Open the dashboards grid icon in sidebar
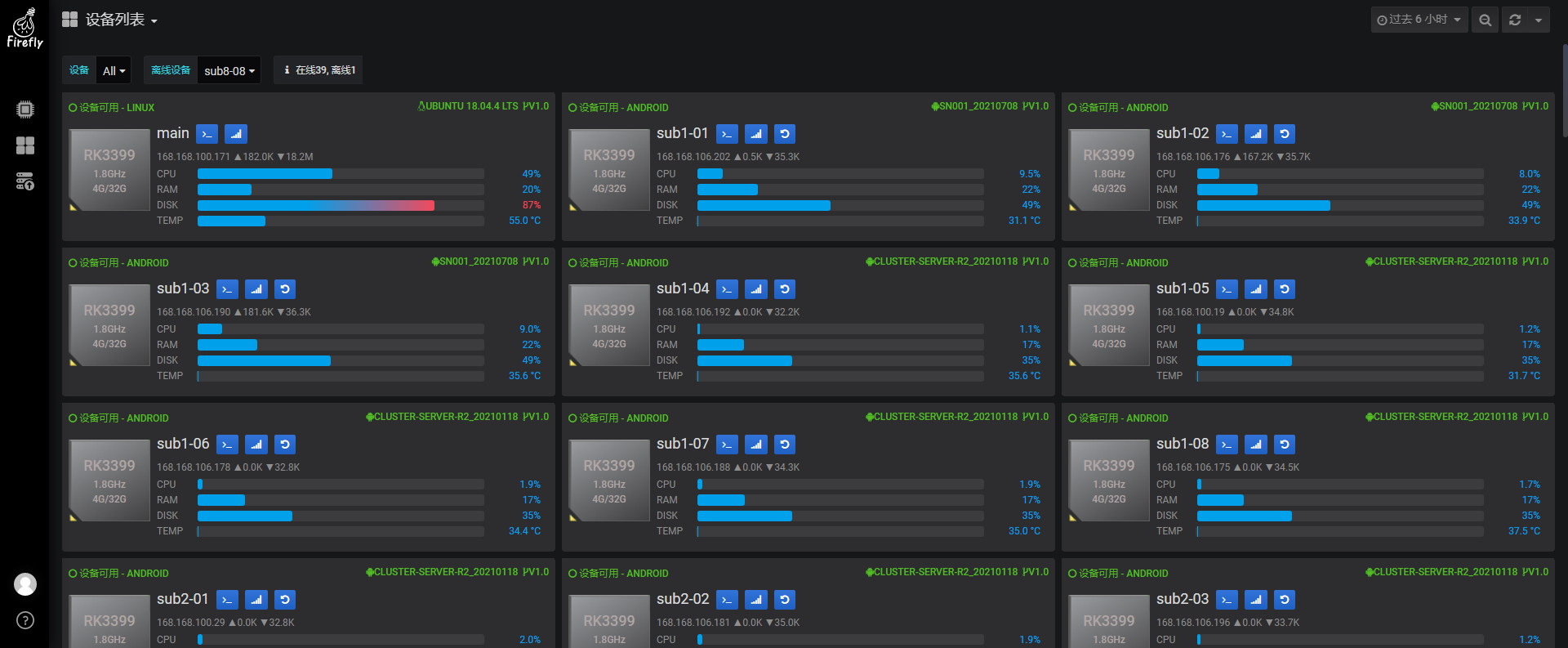Screen dimensions: 1568x648 (25, 145)
